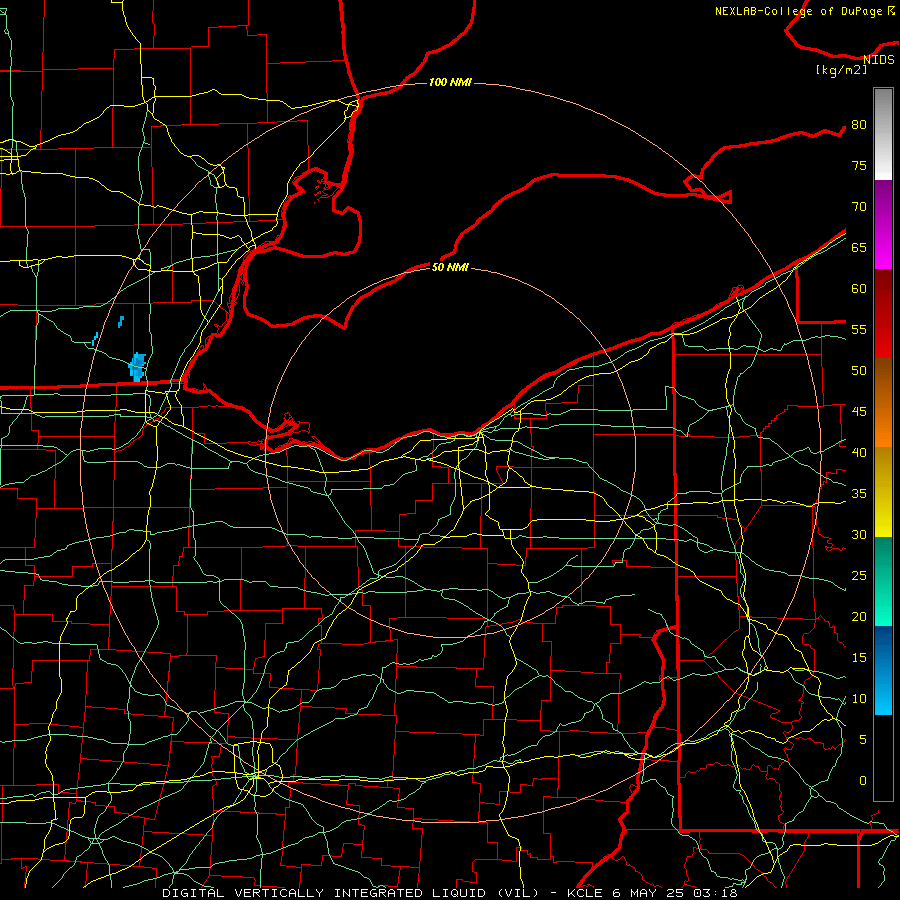Click the legend value 15
Viewport: 900px width, 900px height.
tap(859, 658)
